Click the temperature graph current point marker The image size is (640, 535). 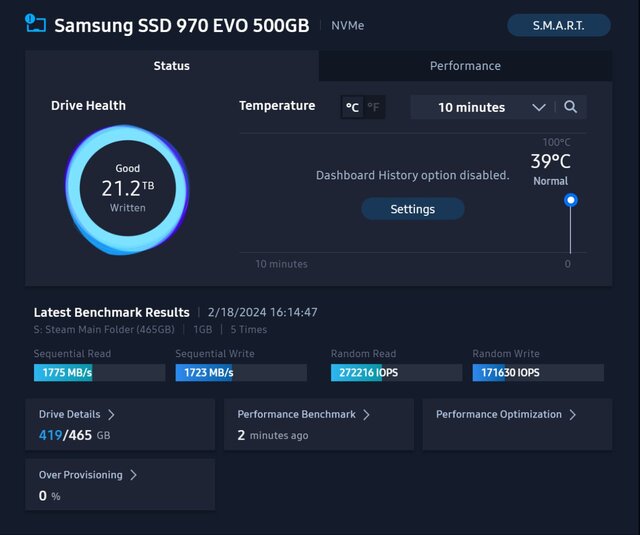coord(571,200)
